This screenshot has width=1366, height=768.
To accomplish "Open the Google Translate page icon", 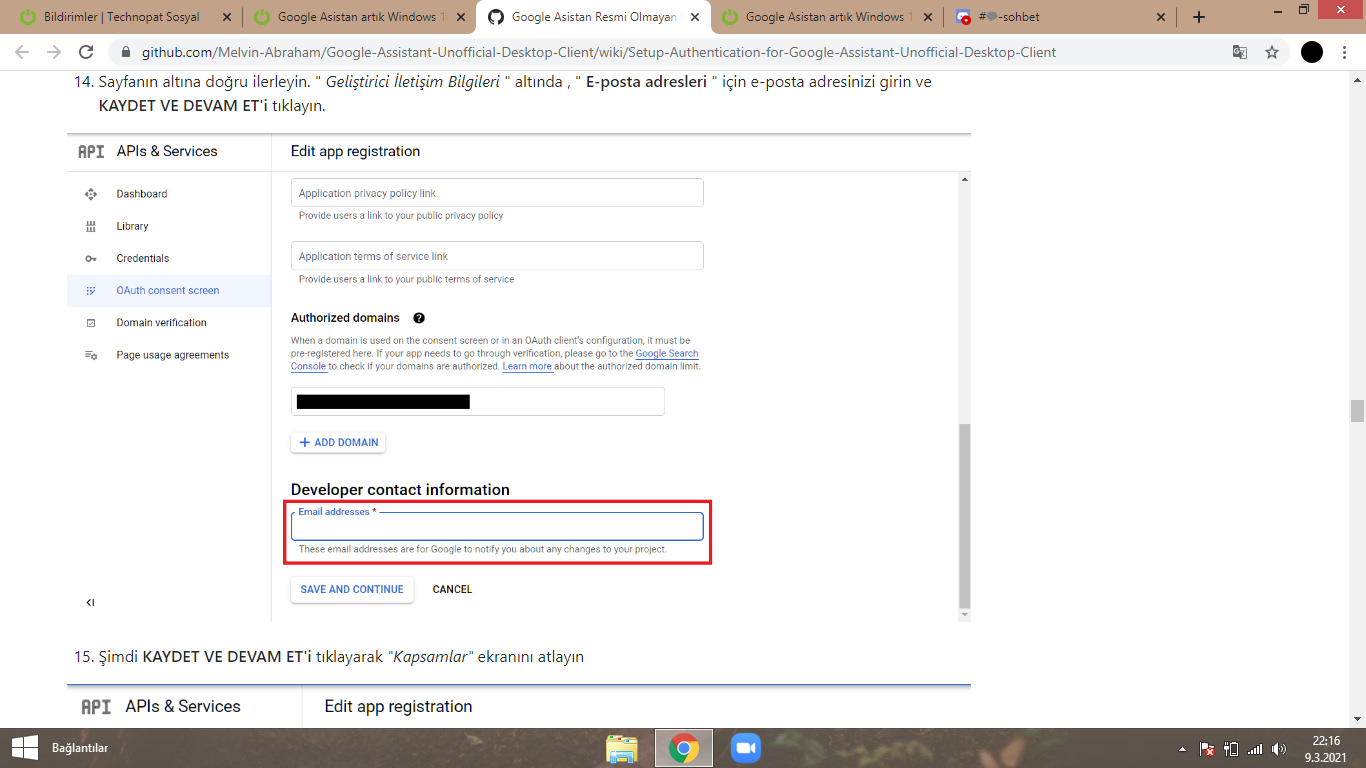I will point(1240,52).
